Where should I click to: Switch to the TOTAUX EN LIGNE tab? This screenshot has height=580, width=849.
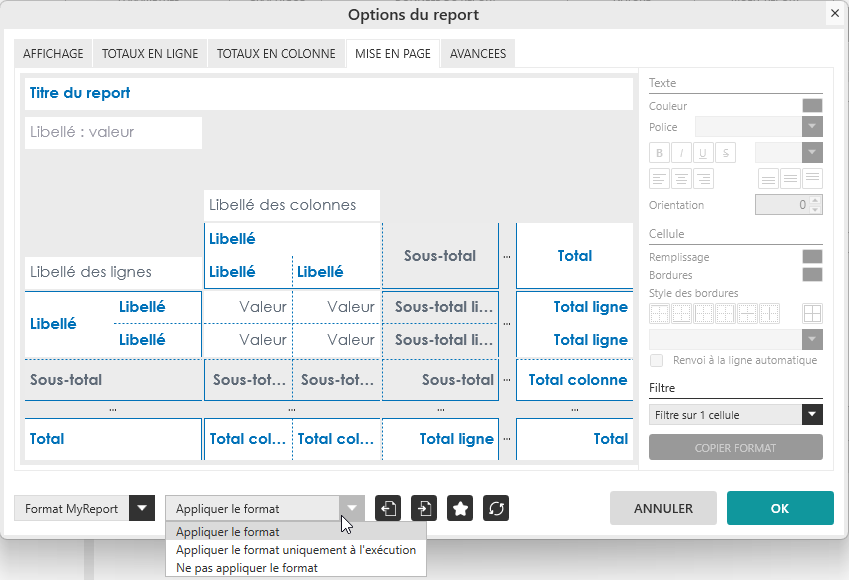pyautogui.click(x=150, y=54)
